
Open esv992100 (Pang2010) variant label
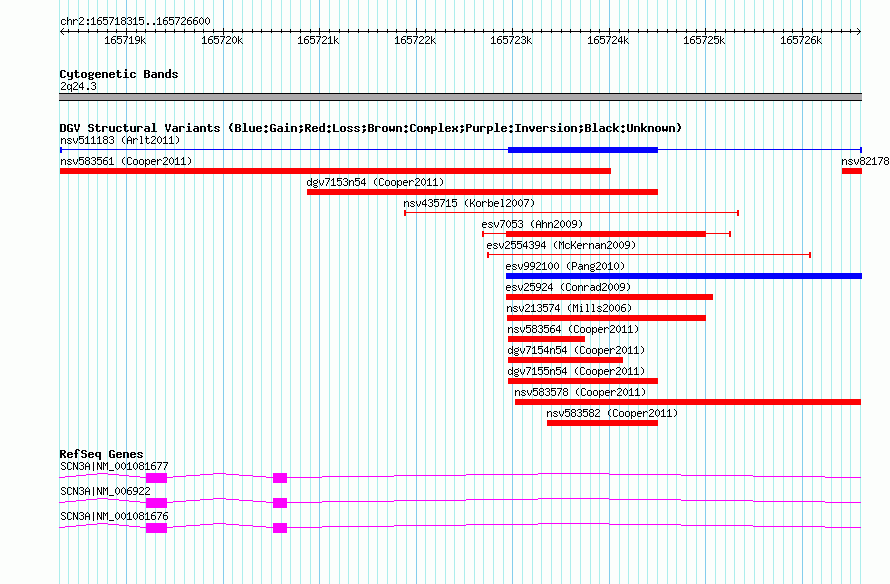coord(565,266)
